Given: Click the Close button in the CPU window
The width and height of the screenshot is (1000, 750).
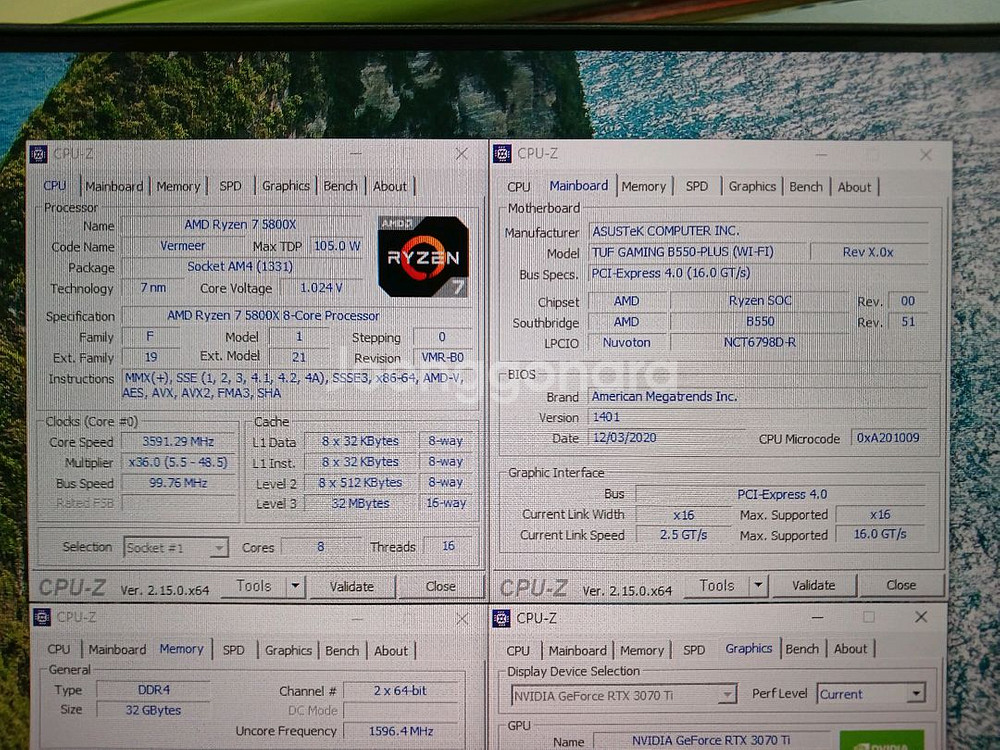Looking at the screenshot, I should click(440, 586).
